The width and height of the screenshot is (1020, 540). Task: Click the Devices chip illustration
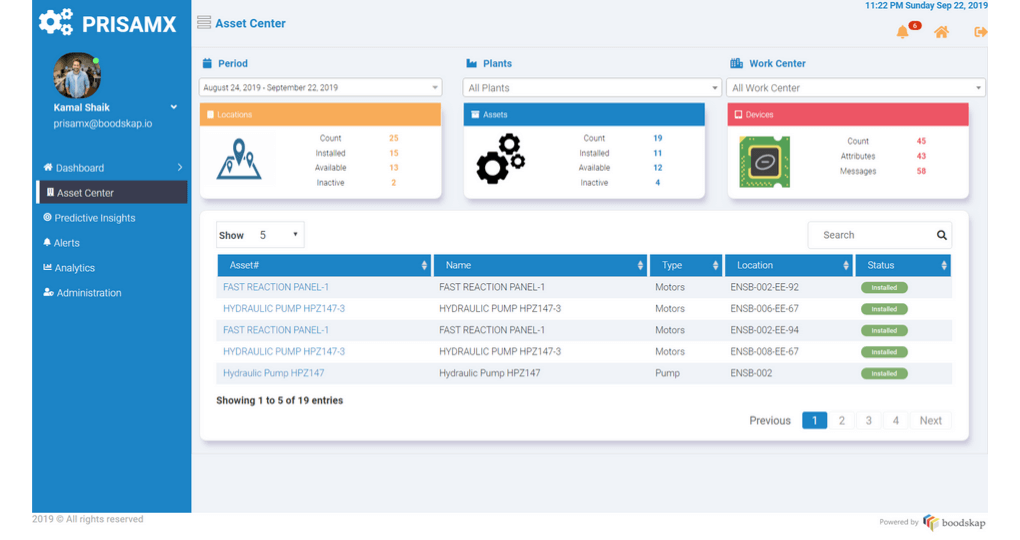point(764,162)
